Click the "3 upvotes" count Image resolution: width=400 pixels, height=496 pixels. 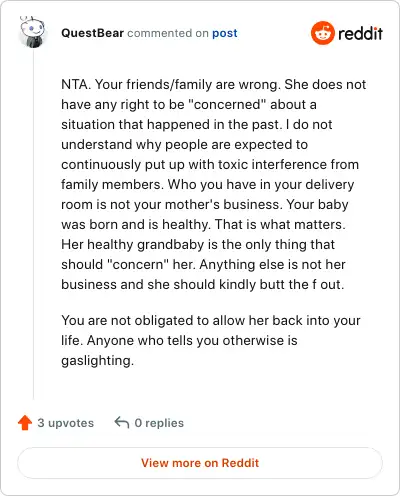pyautogui.click(x=65, y=423)
